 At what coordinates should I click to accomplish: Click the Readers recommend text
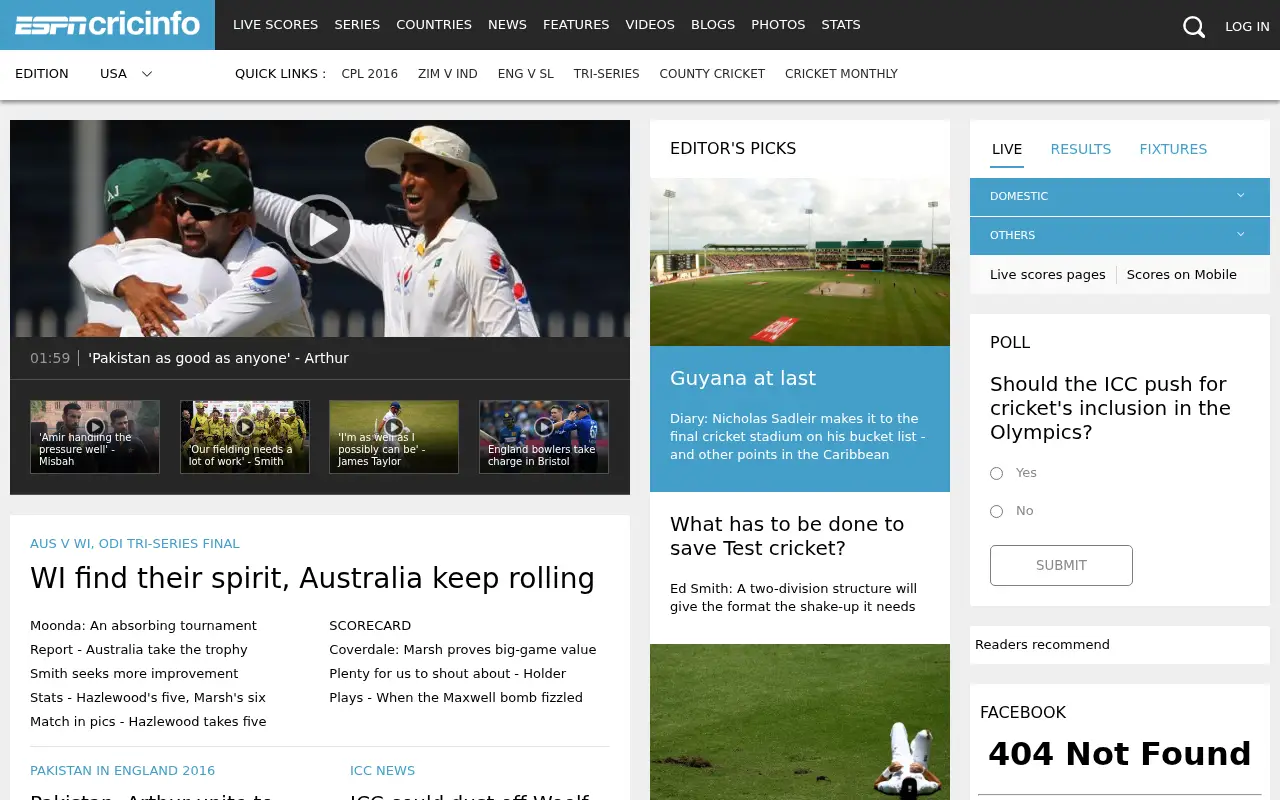(1042, 645)
